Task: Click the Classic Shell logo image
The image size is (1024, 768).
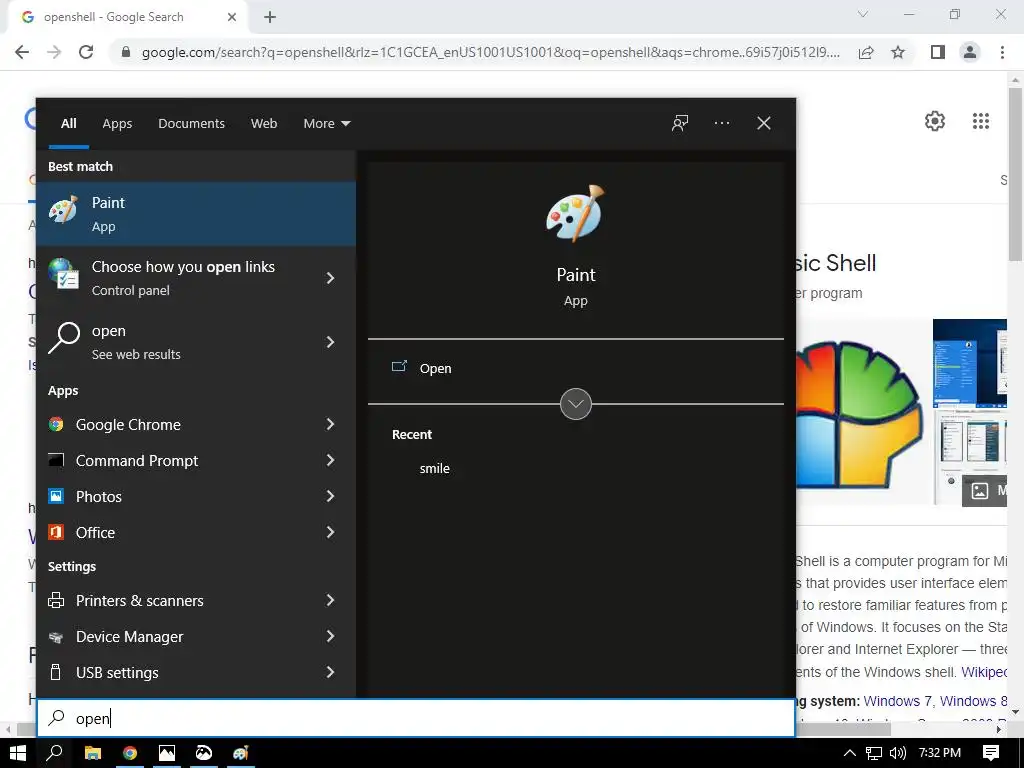Action: [859, 415]
